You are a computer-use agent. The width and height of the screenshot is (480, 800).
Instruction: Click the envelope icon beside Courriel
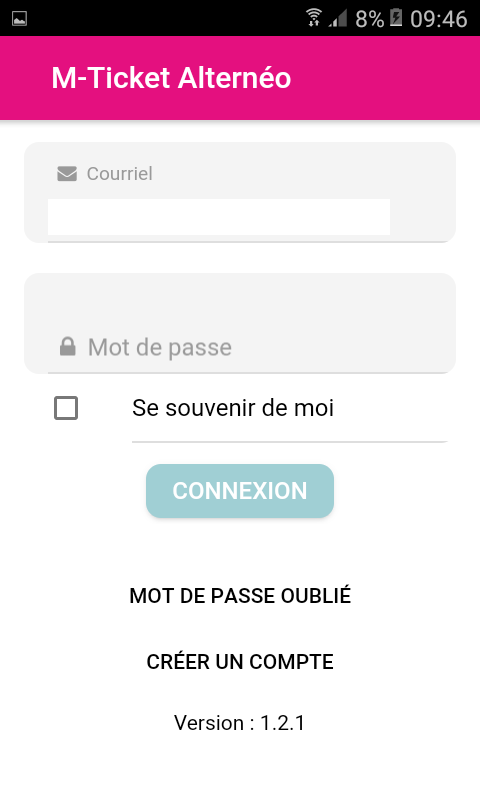click(x=67, y=174)
